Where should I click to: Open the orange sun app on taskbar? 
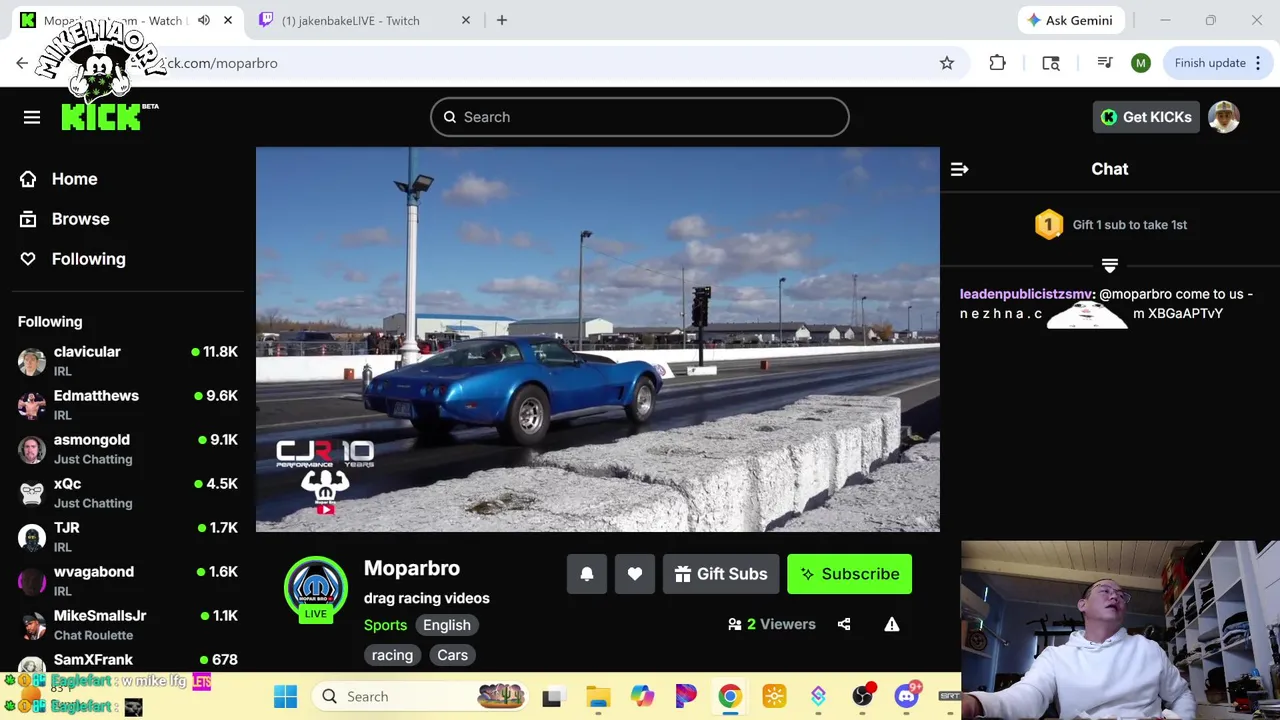pyautogui.click(x=774, y=696)
